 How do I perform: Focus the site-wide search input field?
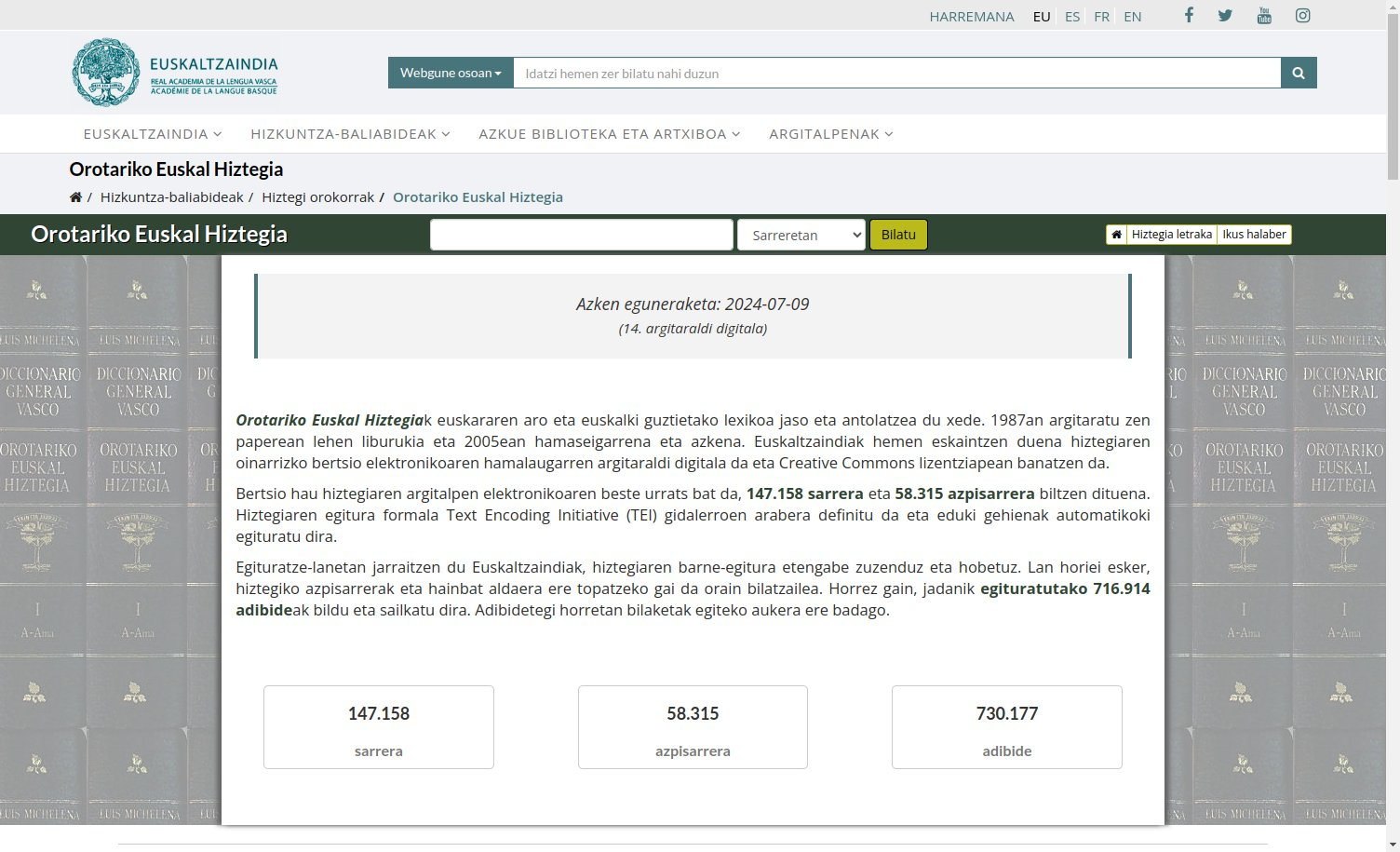[x=897, y=73]
